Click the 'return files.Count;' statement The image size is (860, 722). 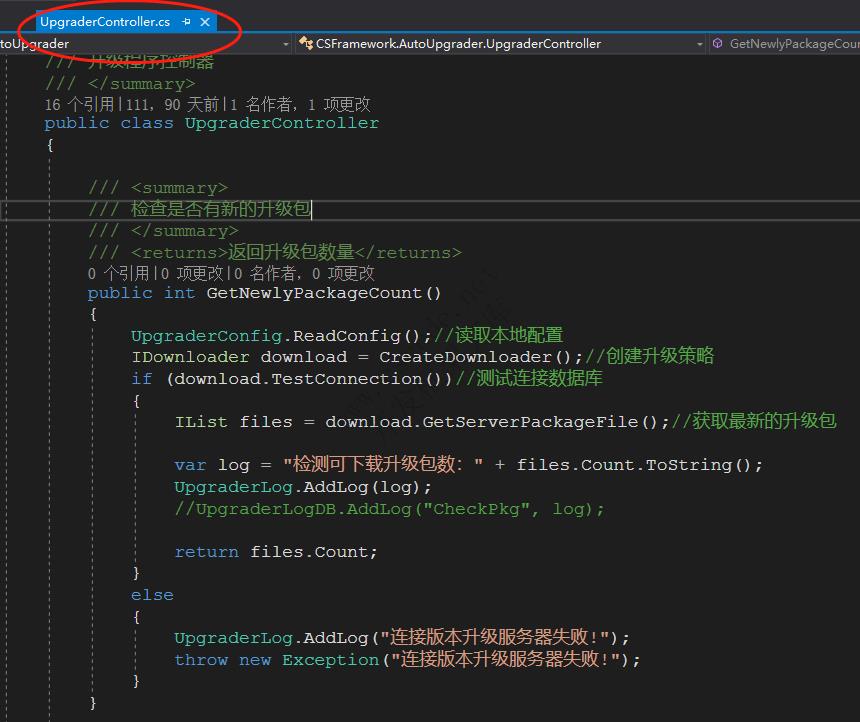tap(275, 551)
